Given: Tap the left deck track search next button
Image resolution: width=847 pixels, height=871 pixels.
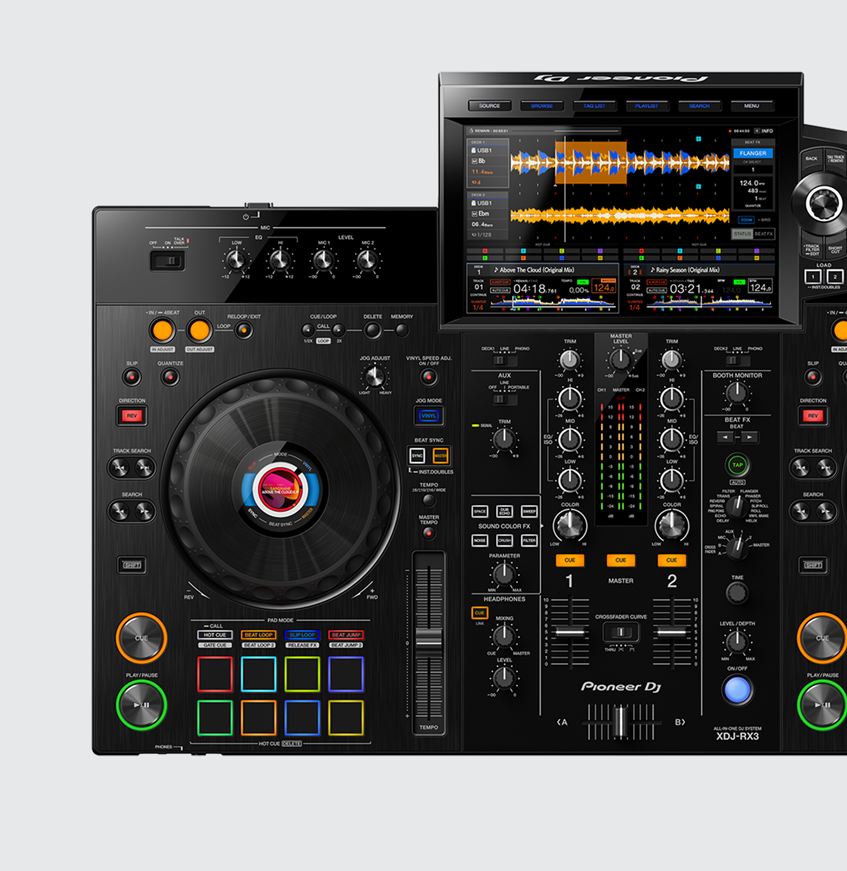Looking at the screenshot, I should coord(144,468).
